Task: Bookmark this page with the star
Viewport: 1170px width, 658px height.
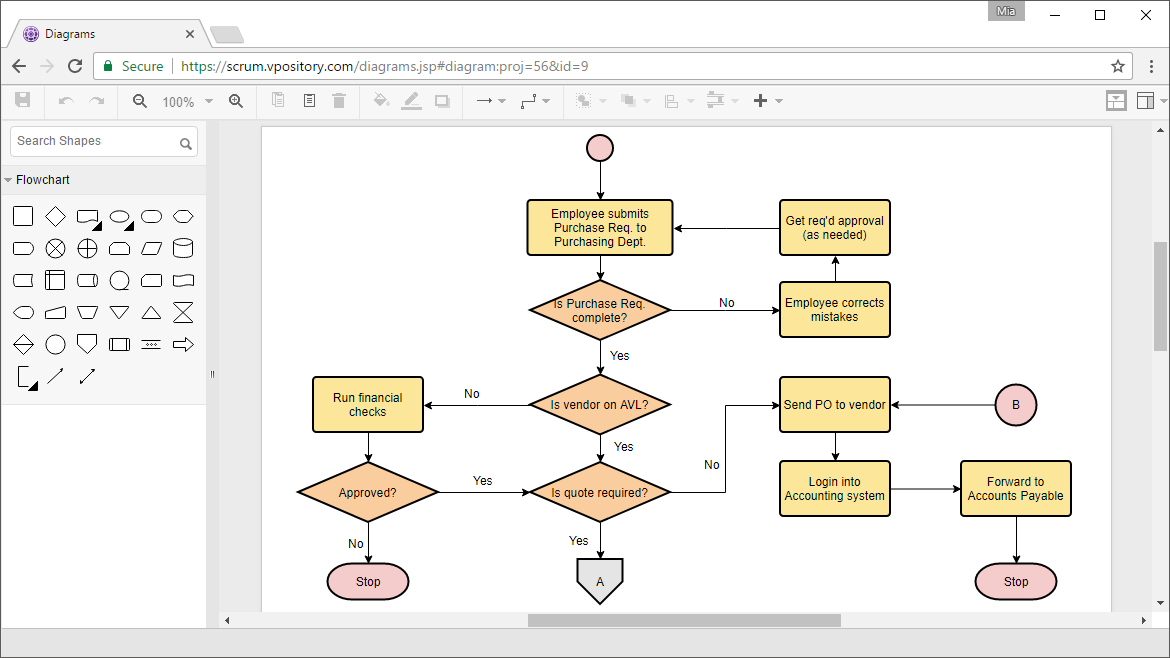Action: pyautogui.click(x=1117, y=66)
